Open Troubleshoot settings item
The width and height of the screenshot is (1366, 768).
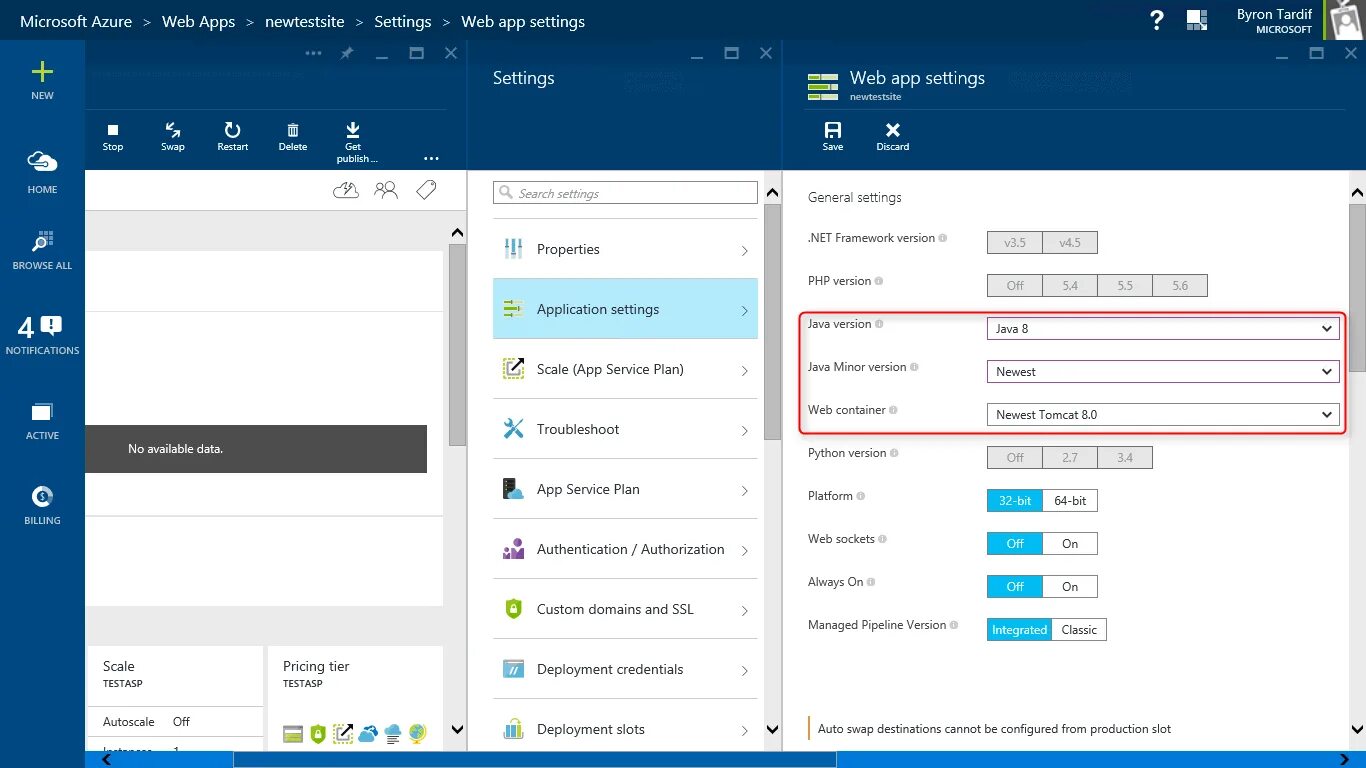pos(625,429)
